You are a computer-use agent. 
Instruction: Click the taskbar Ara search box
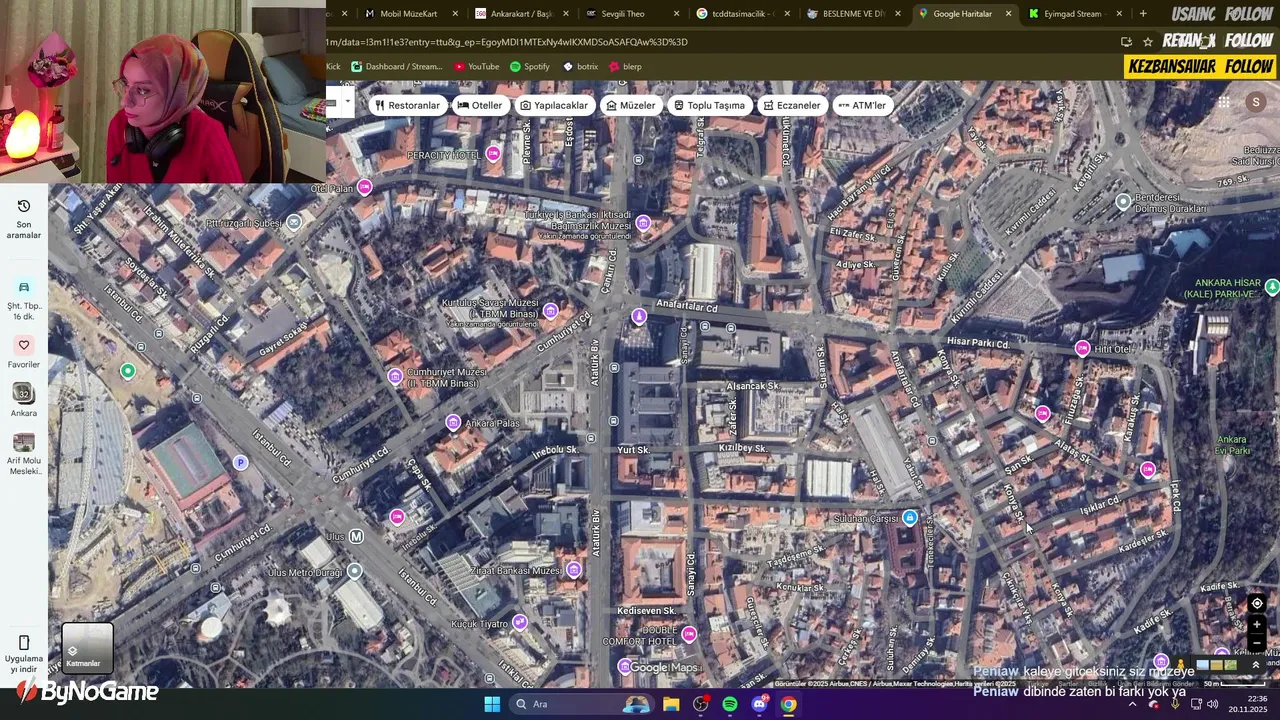[x=582, y=704]
